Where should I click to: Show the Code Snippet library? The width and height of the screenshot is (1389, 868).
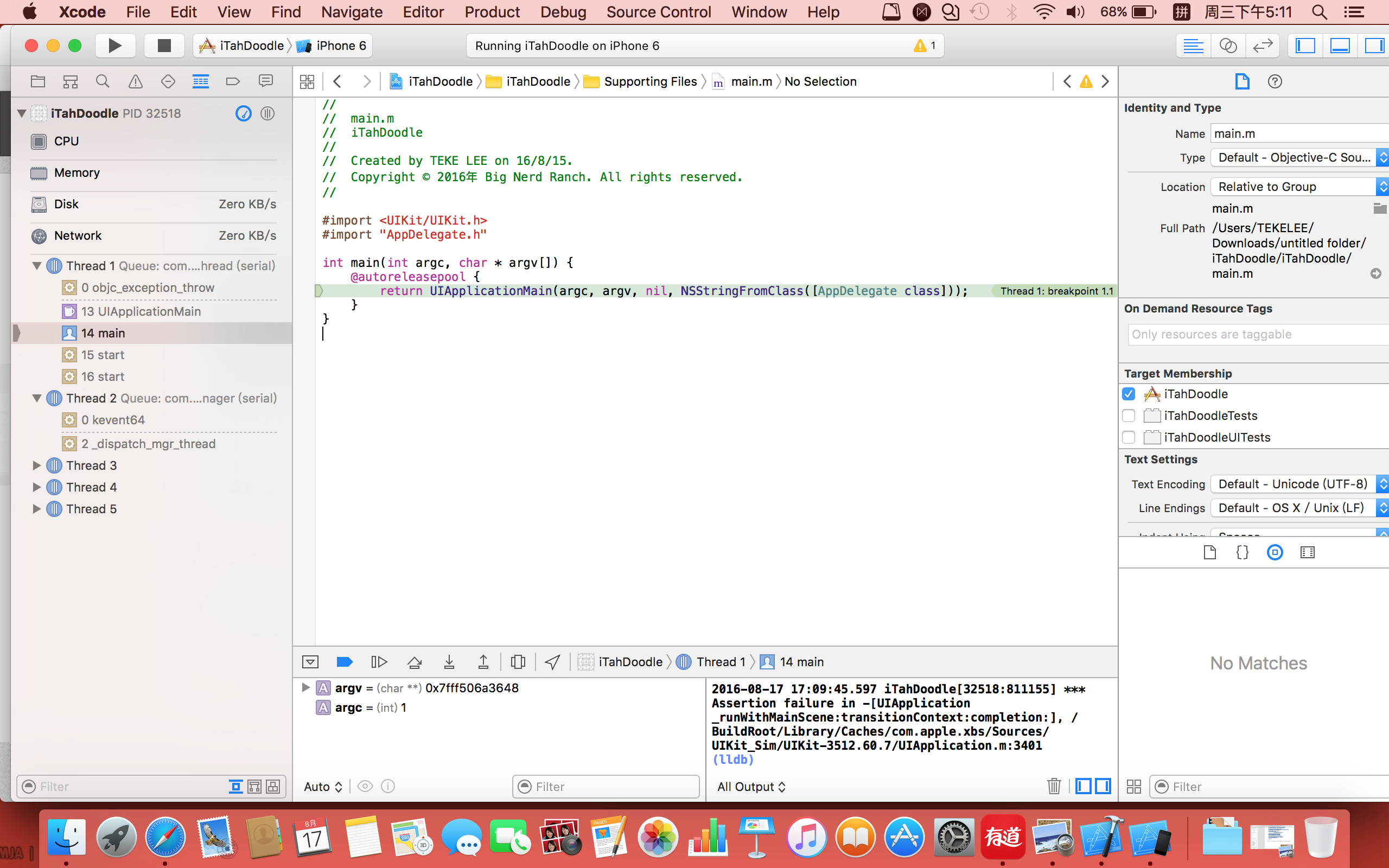[x=1242, y=552]
